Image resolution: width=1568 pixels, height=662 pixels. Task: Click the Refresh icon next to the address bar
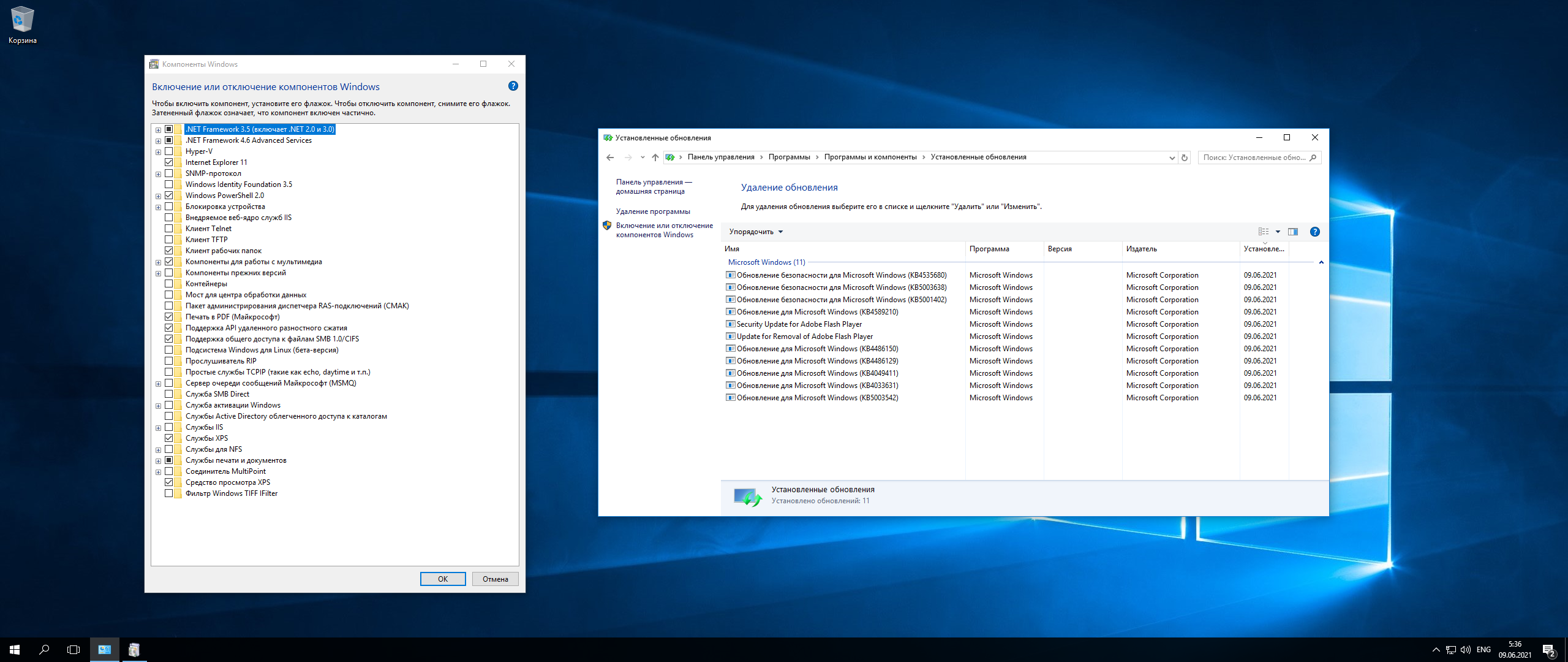pyautogui.click(x=1185, y=158)
